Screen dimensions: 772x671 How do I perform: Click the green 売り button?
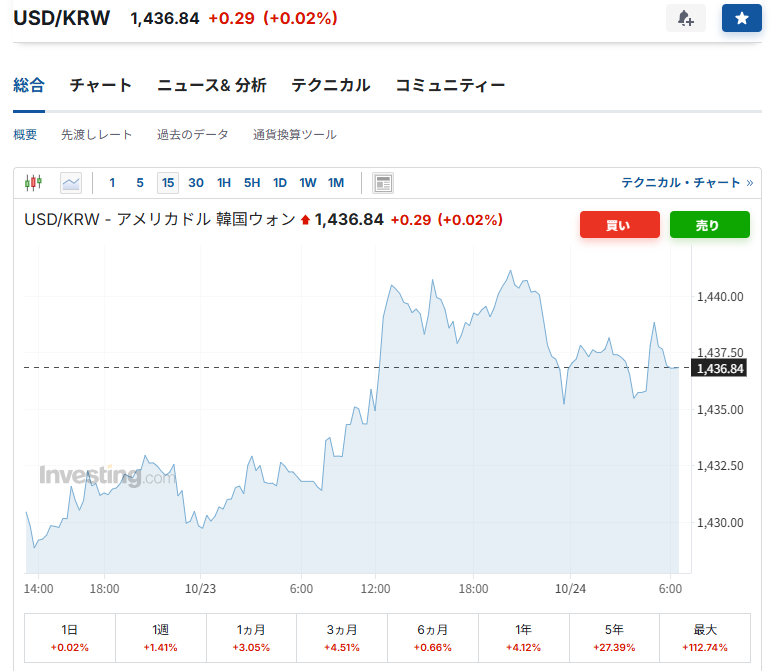coord(709,225)
